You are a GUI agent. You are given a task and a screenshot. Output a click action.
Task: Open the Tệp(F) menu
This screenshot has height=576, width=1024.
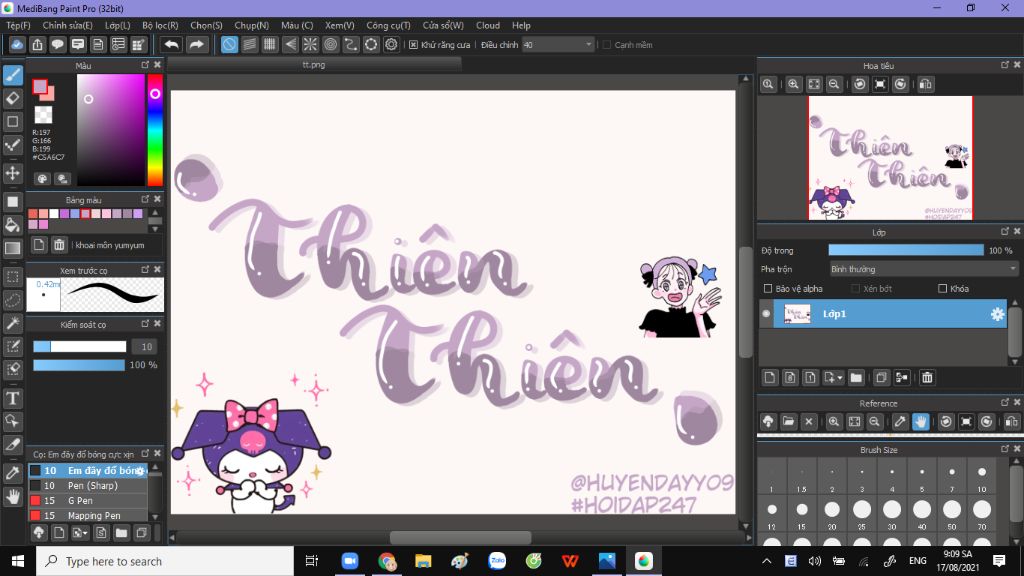click(18, 25)
